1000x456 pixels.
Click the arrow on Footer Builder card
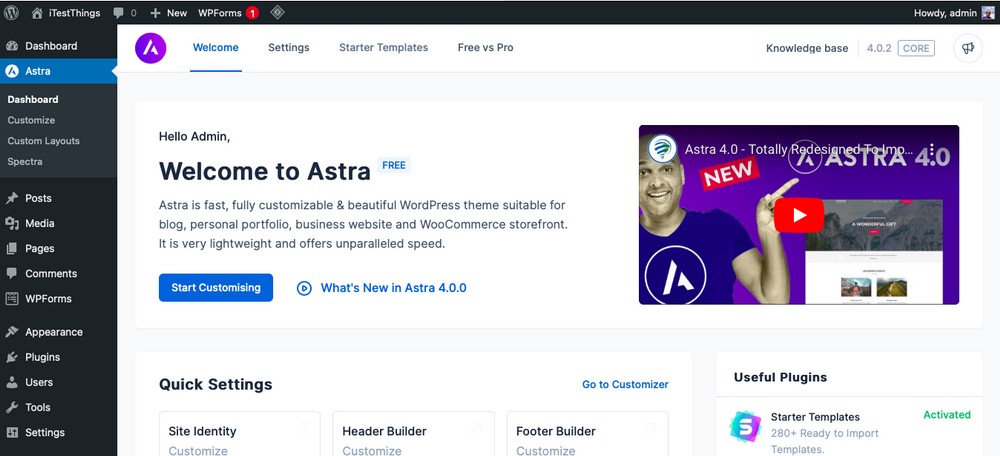click(651, 428)
